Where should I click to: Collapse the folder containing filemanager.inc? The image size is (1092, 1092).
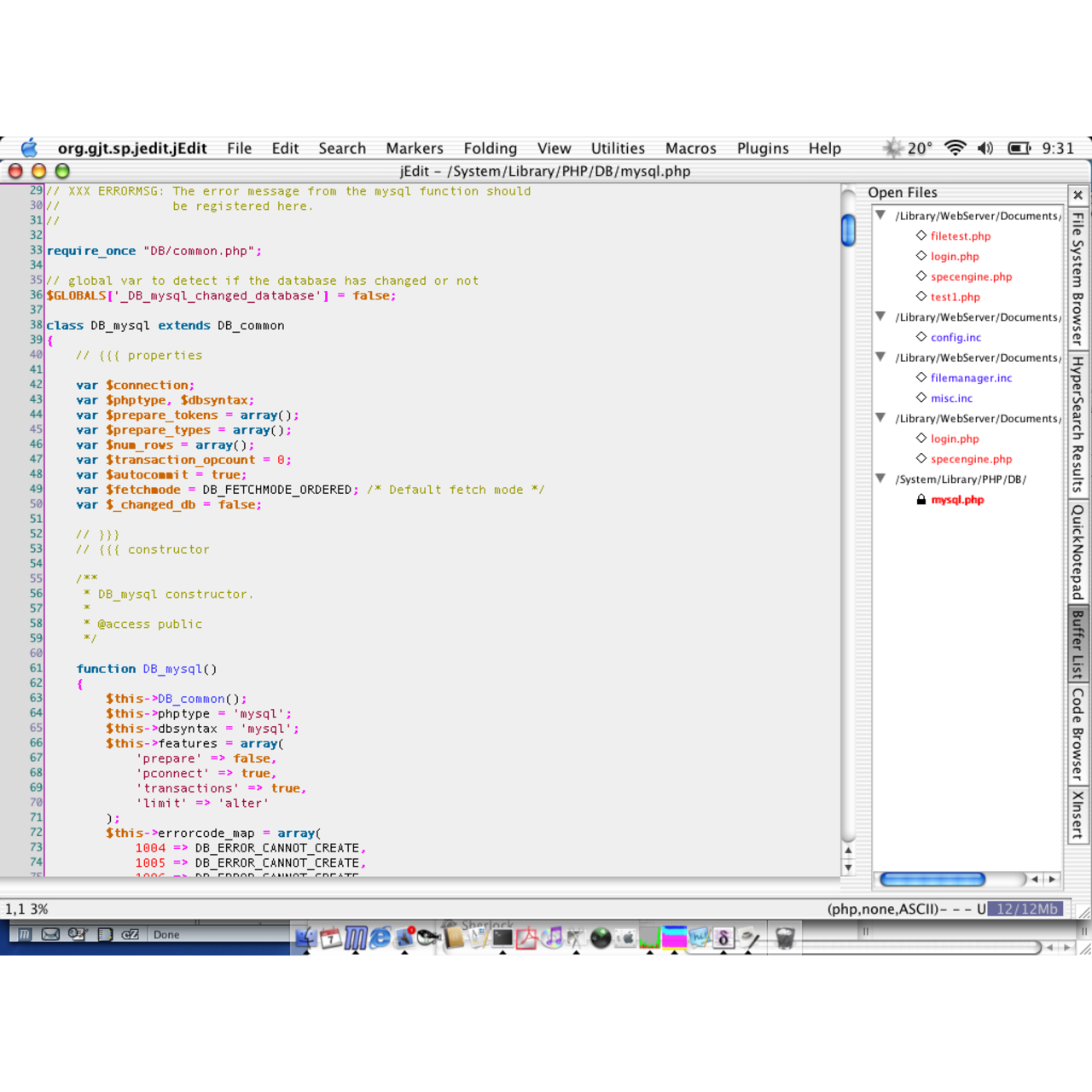pyautogui.click(x=880, y=357)
